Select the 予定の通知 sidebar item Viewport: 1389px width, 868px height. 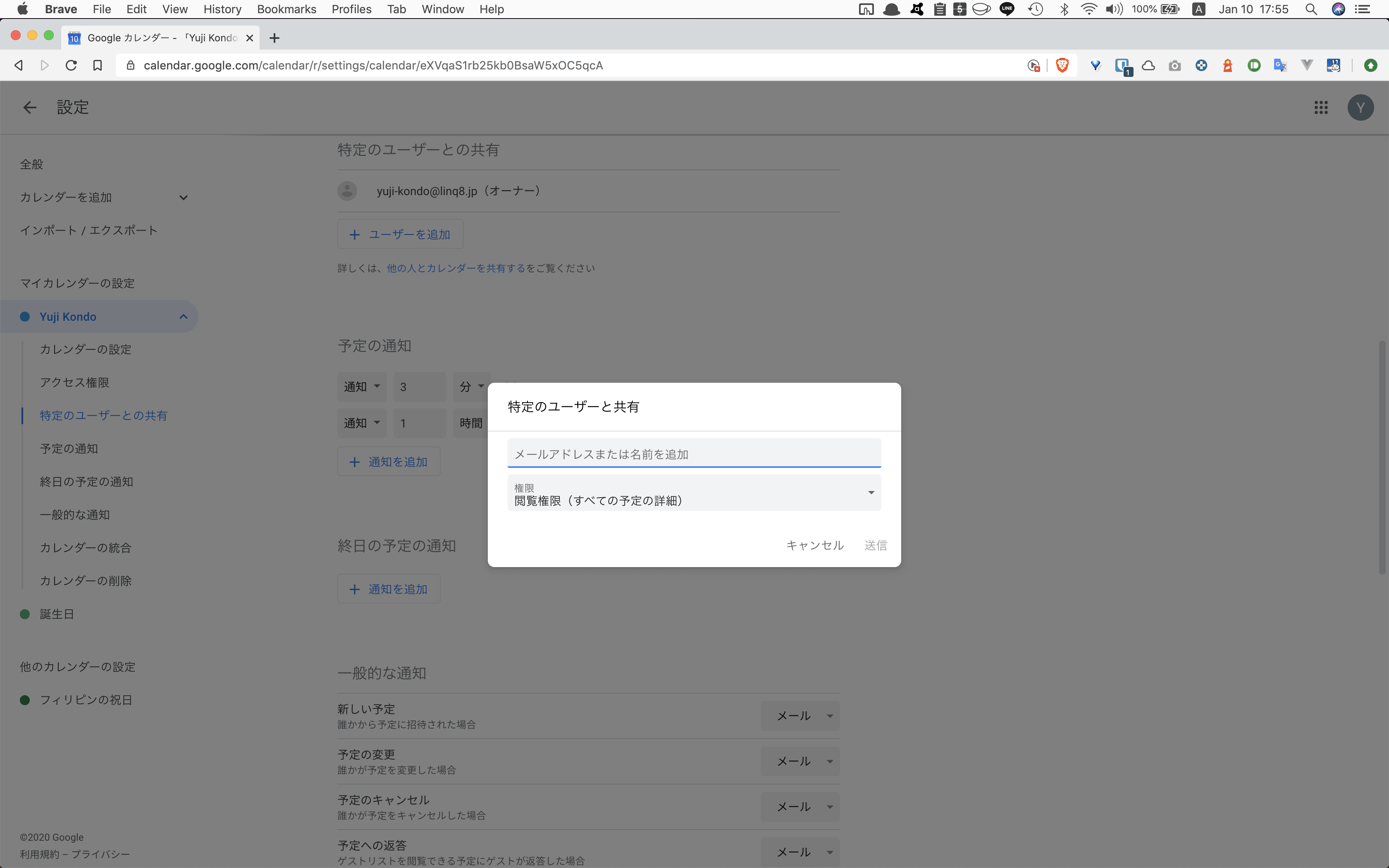pos(69,448)
